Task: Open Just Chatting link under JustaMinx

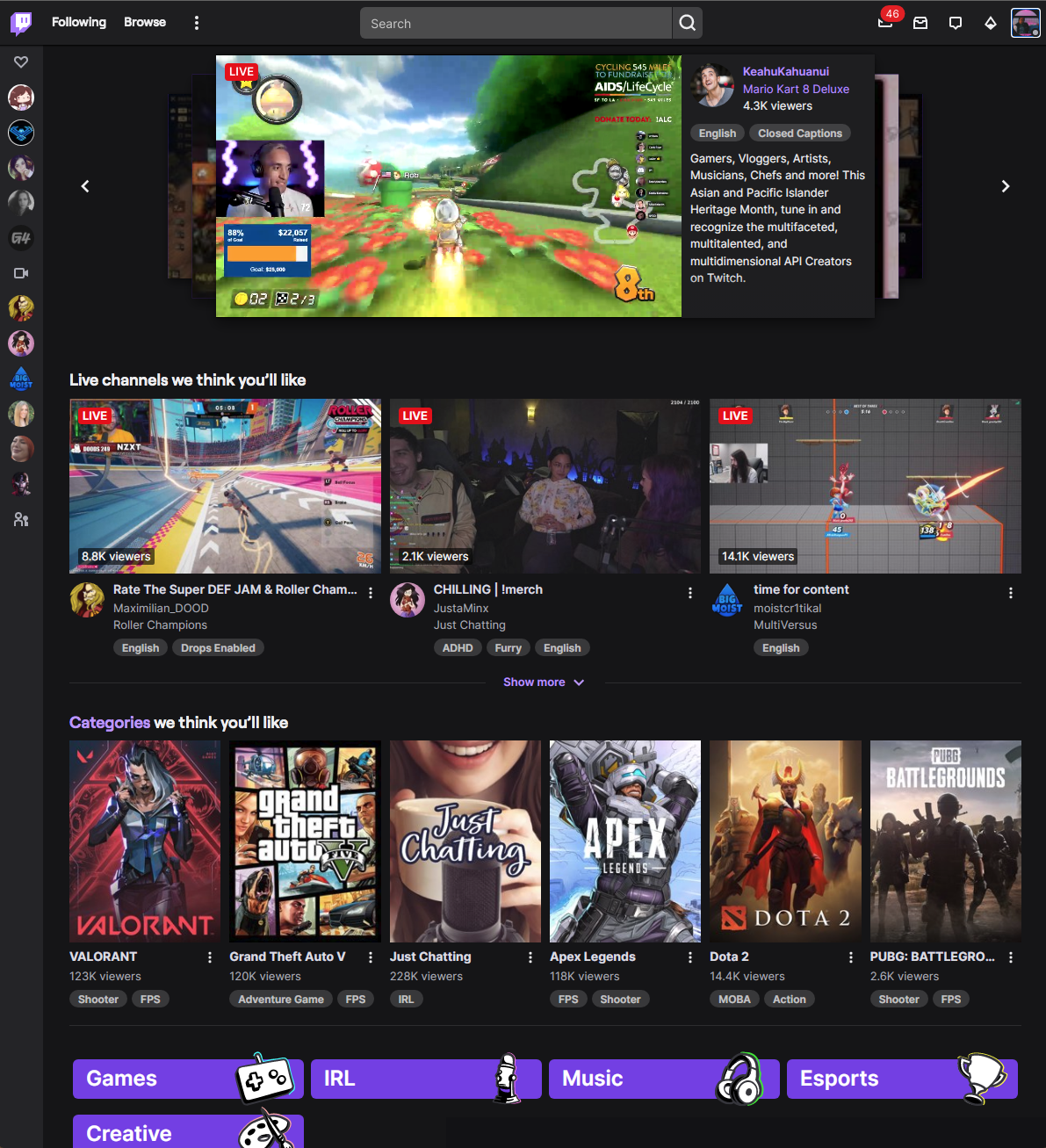Action: (x=470, y=625)
